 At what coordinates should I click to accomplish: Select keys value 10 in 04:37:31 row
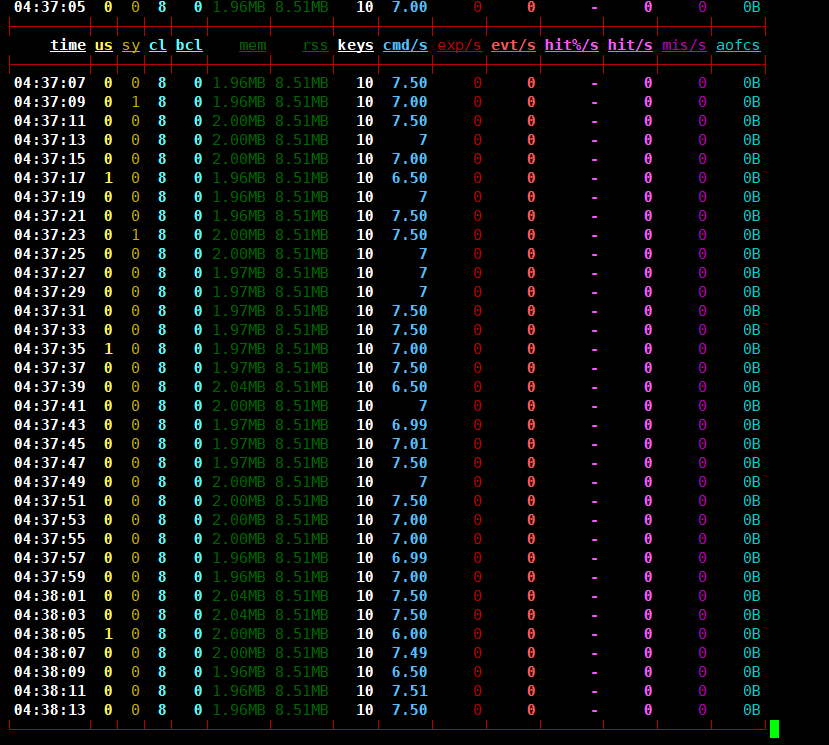365,311
